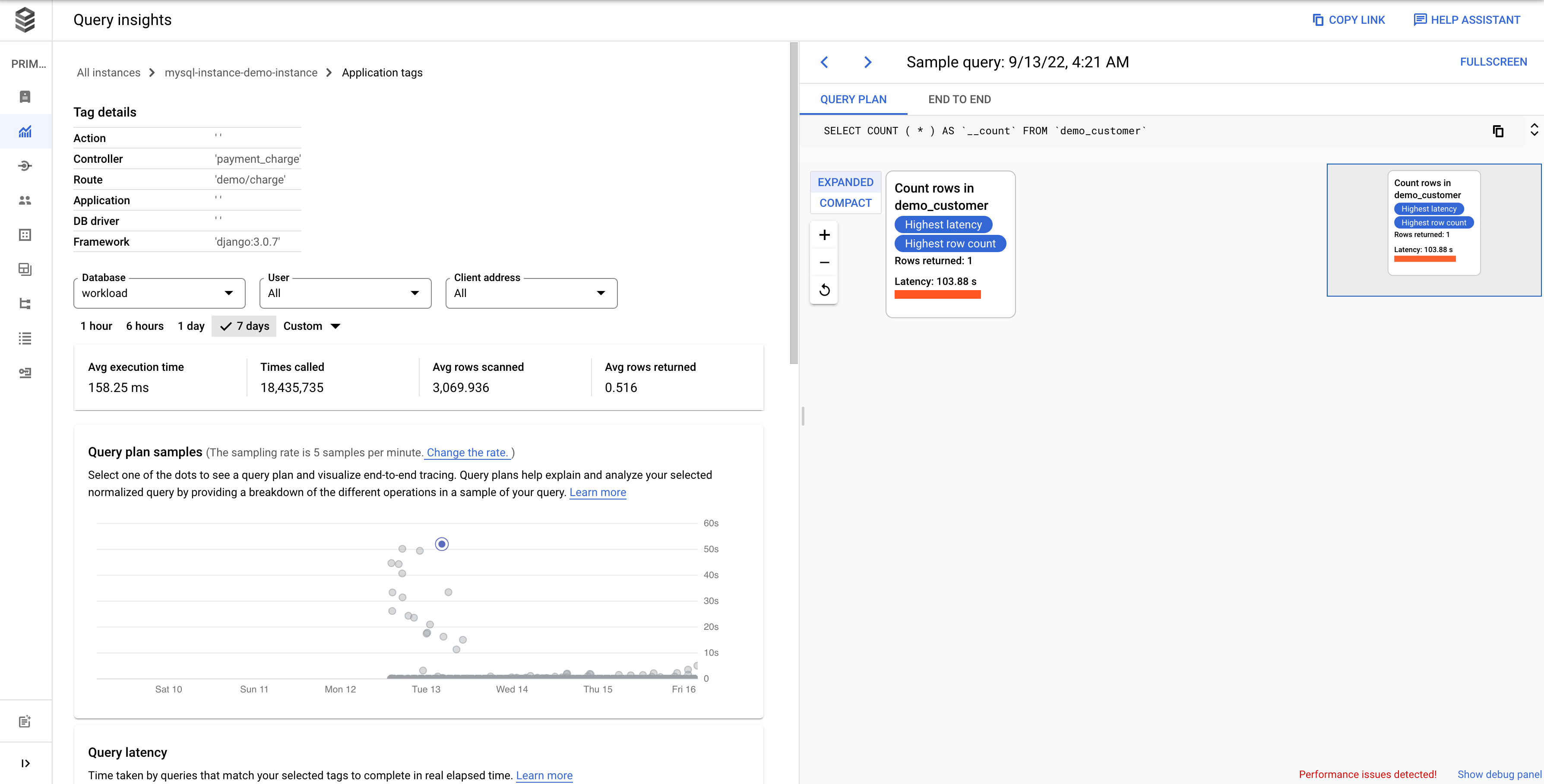Click the navigate previous query arrow

pos(825,62)
